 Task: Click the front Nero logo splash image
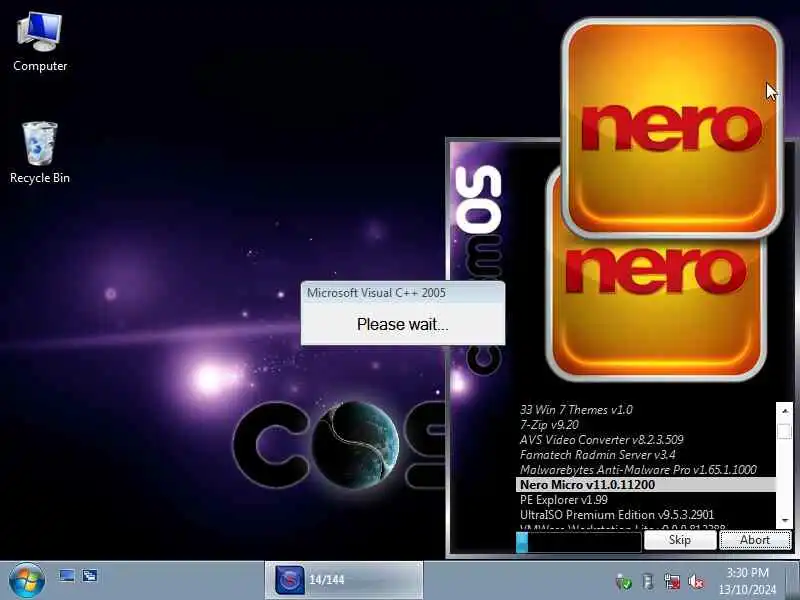click(x=672, y=129)
